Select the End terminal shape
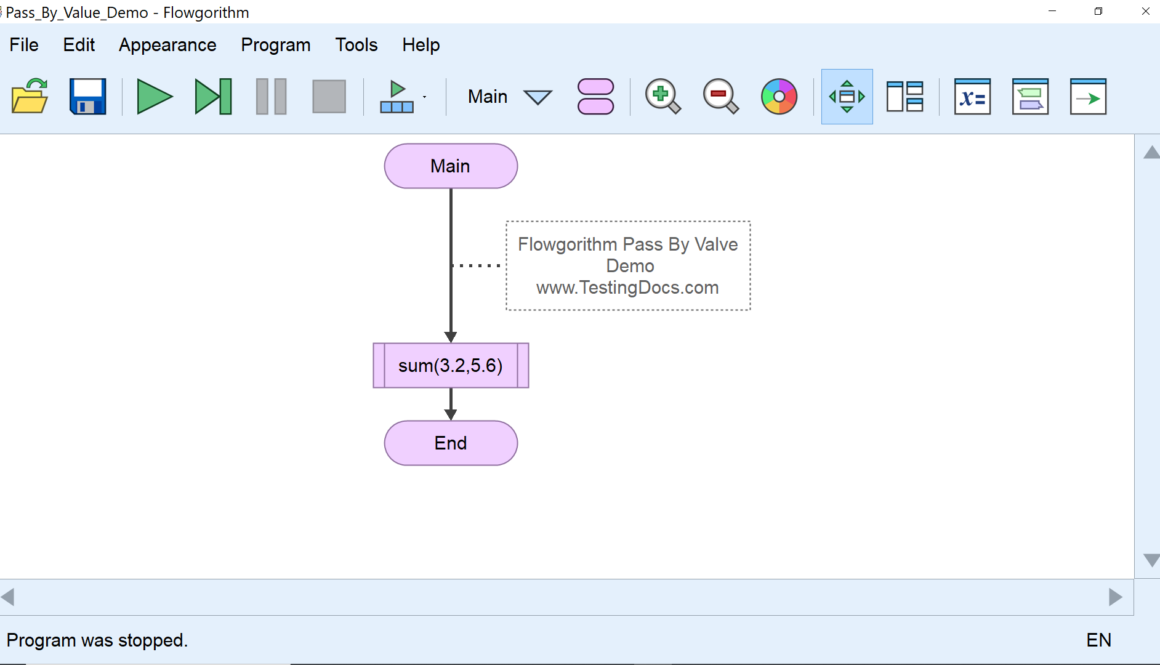 [451, 443]
